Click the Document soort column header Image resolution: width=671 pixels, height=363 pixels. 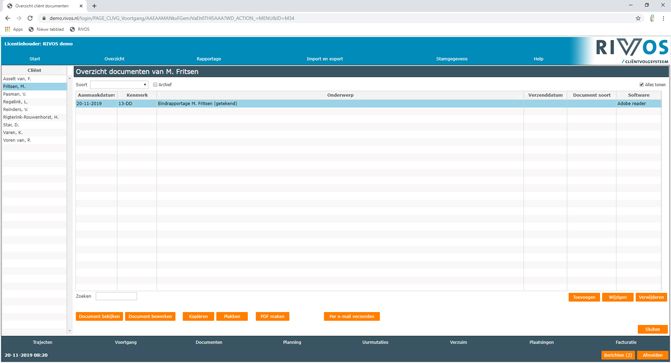point(592,95)
